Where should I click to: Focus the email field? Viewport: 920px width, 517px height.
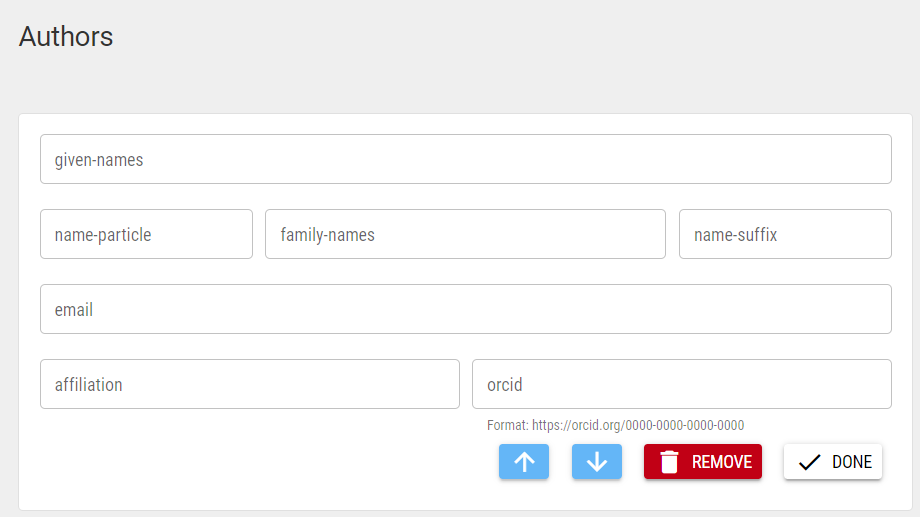(466, 309)
